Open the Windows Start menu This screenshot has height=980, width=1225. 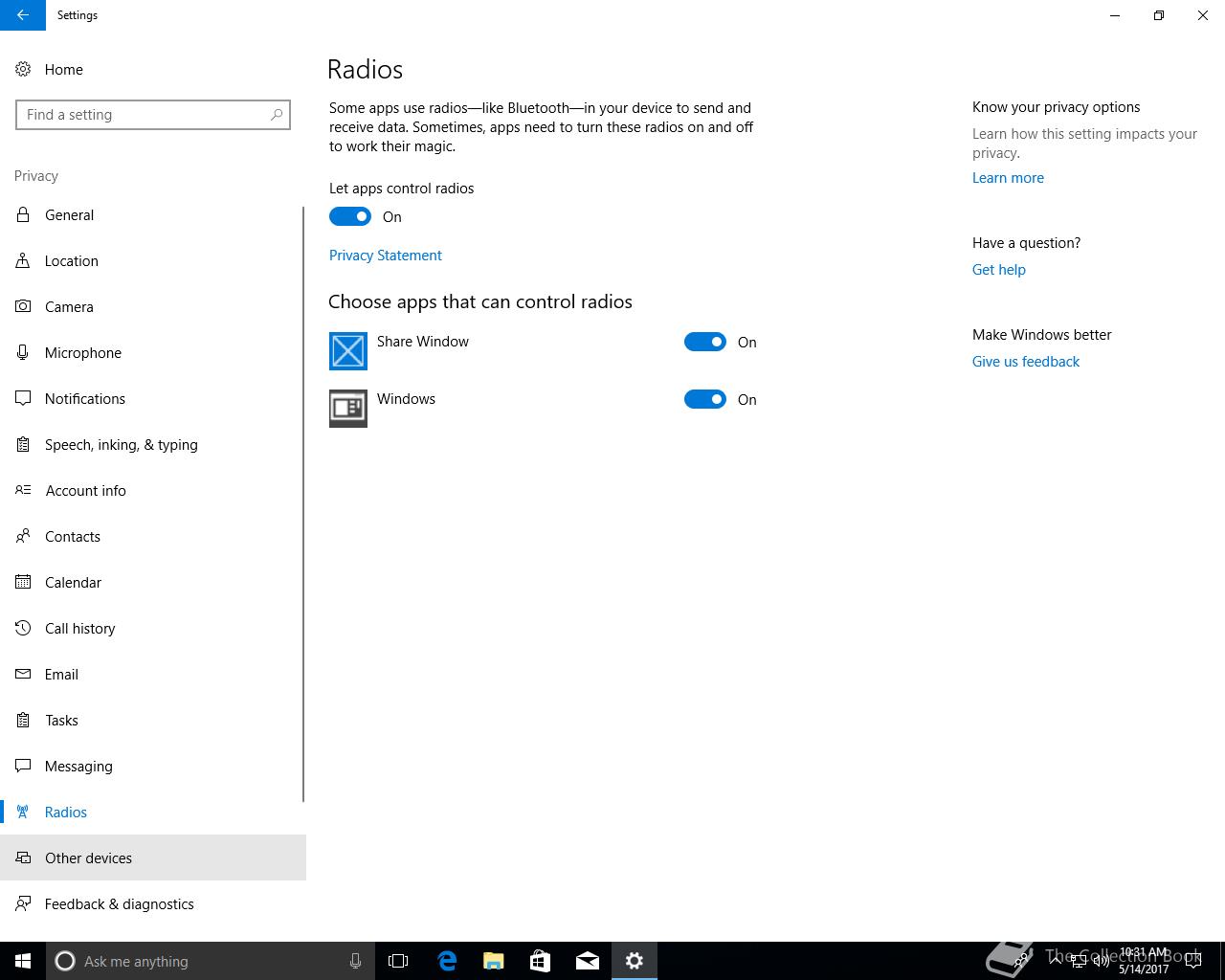coord(23,961)
